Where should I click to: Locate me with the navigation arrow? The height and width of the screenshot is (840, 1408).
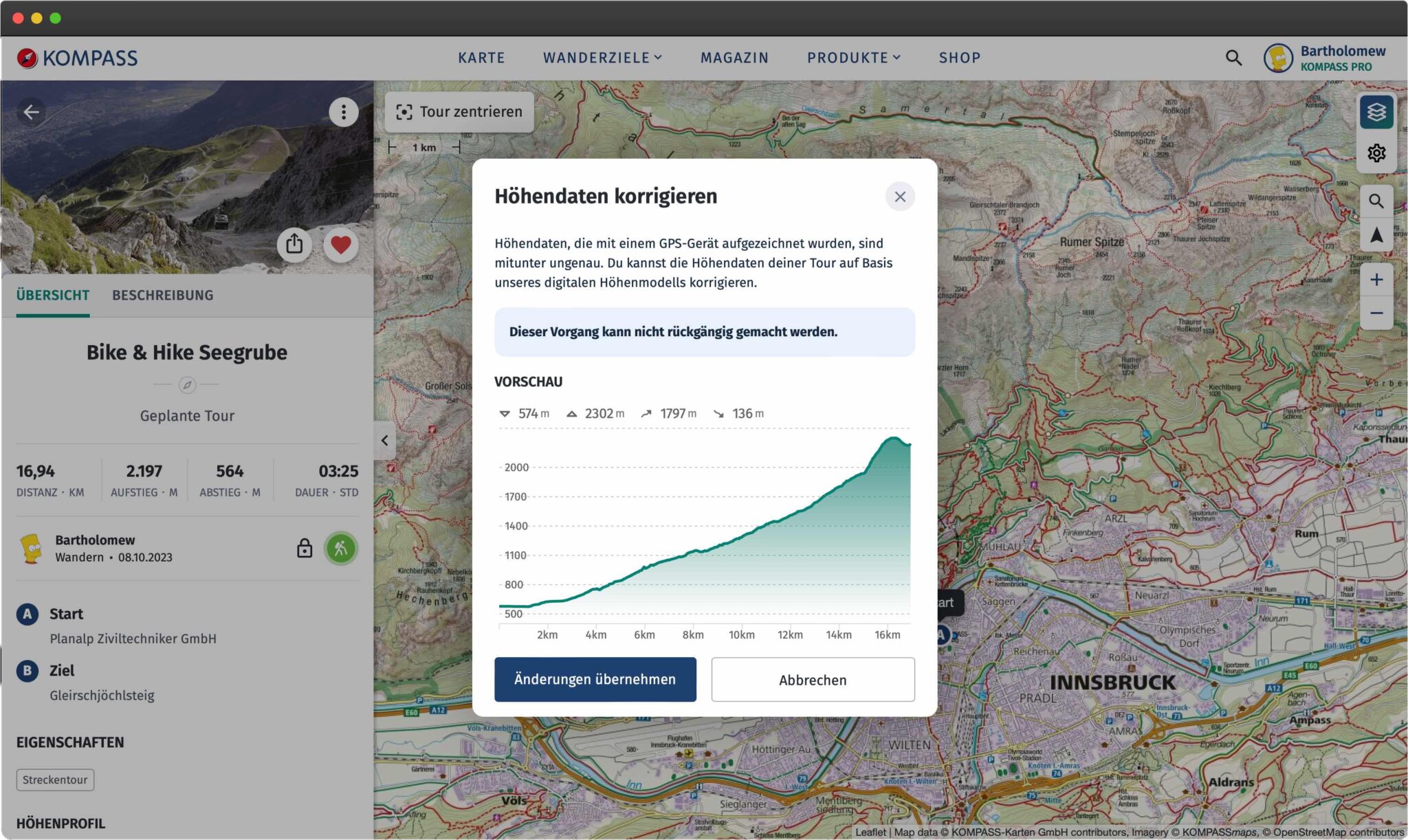point(1376,235)
